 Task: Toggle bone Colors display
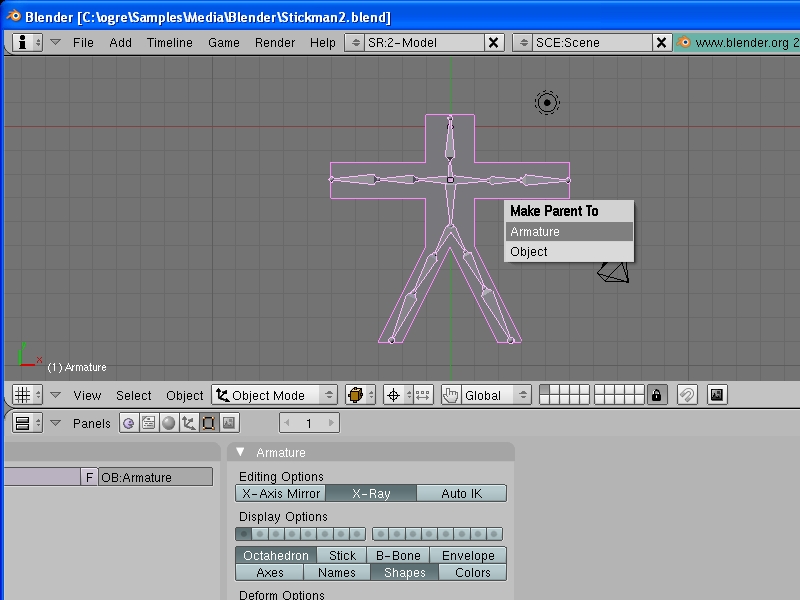click(x=472, y=572)
